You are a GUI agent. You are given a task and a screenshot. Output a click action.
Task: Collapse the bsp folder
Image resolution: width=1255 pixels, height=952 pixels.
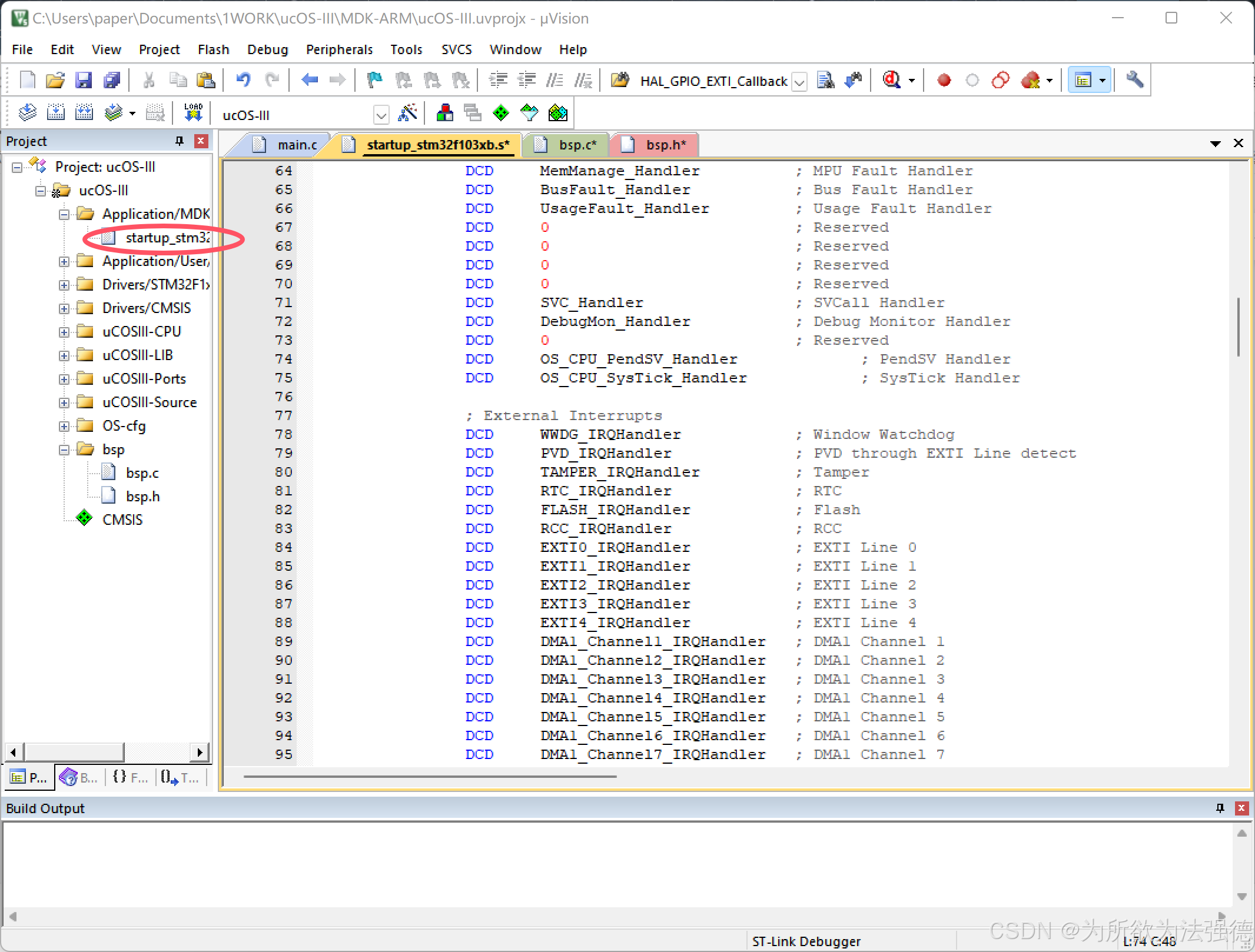(64, 449)
